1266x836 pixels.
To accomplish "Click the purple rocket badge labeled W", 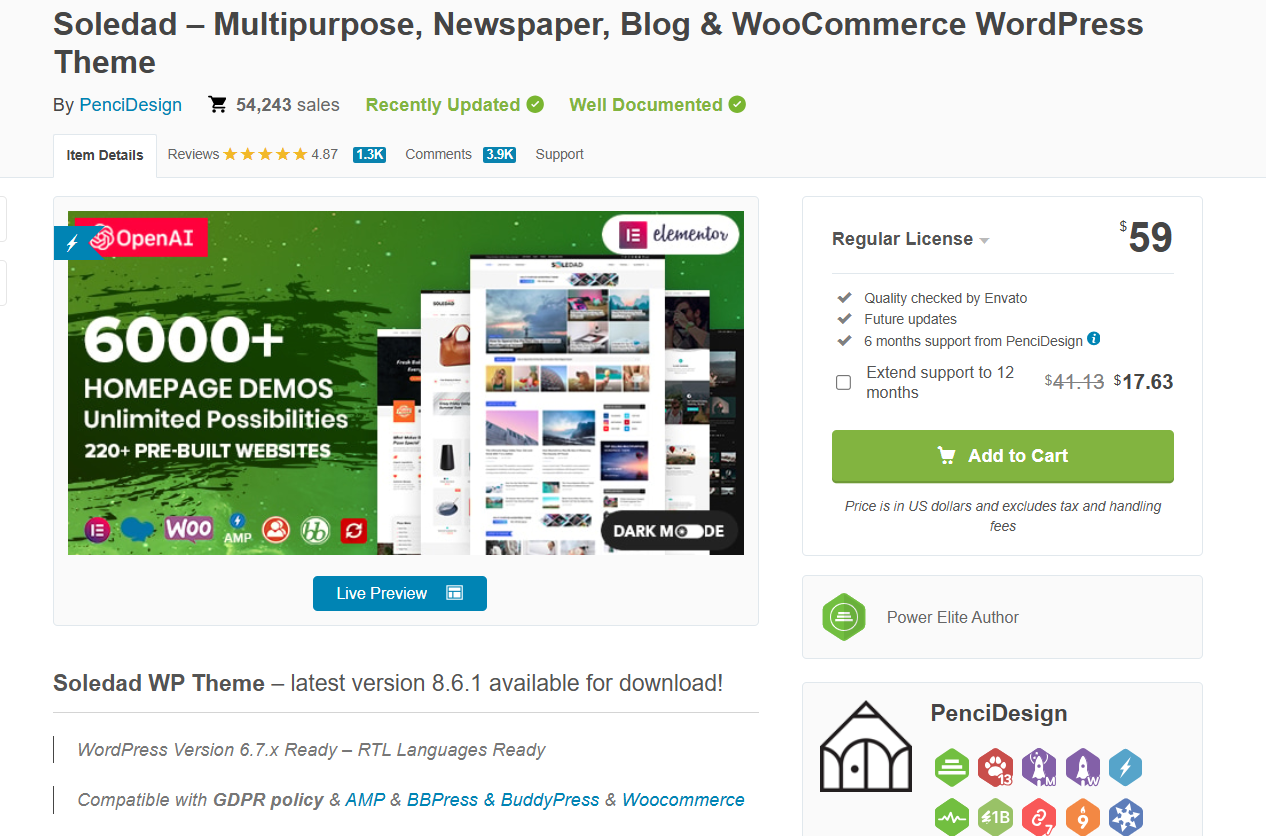I will point(1082,768).
